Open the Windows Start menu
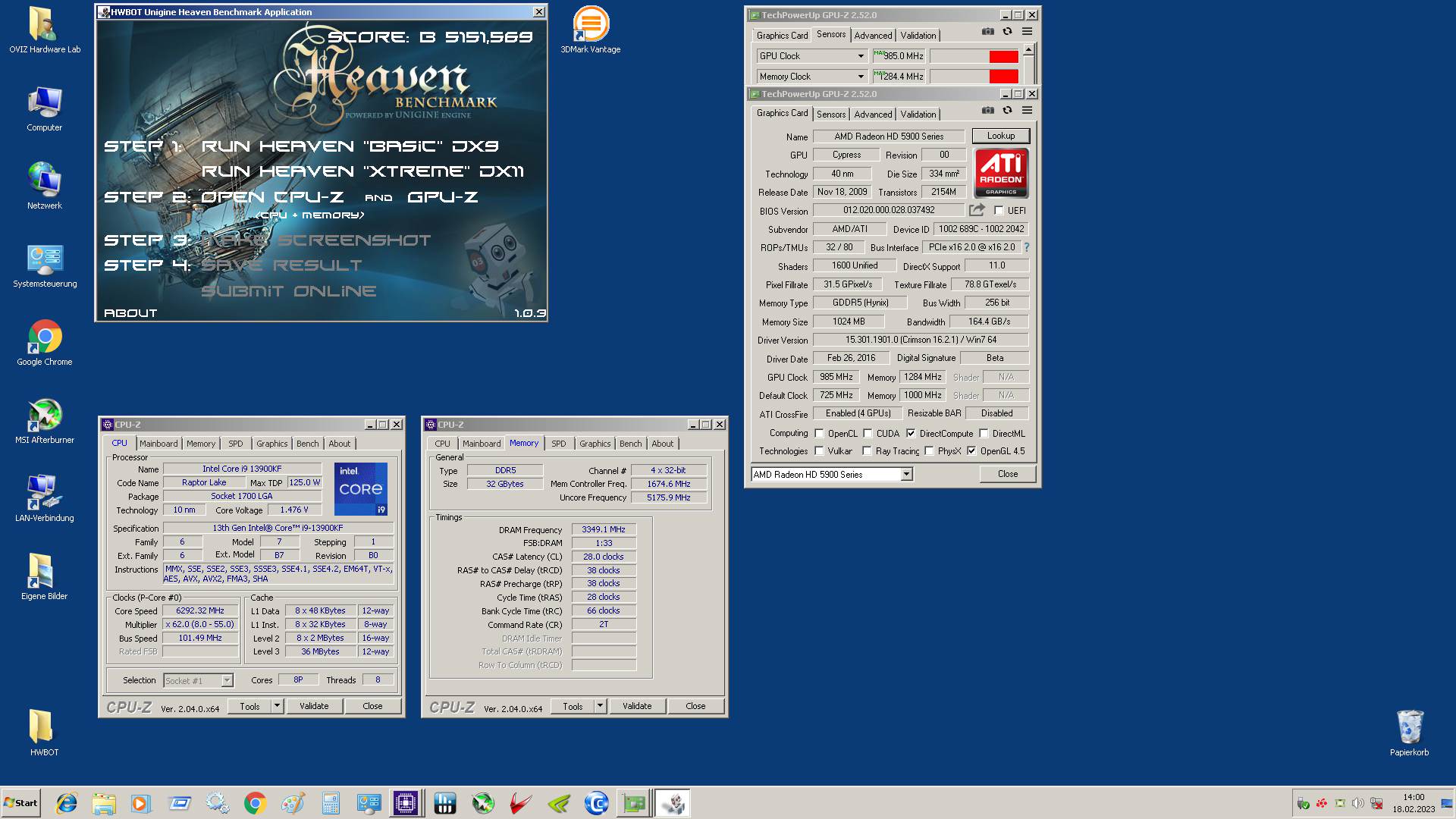Viewport: 1456px width, 819px height. (20, 803)
